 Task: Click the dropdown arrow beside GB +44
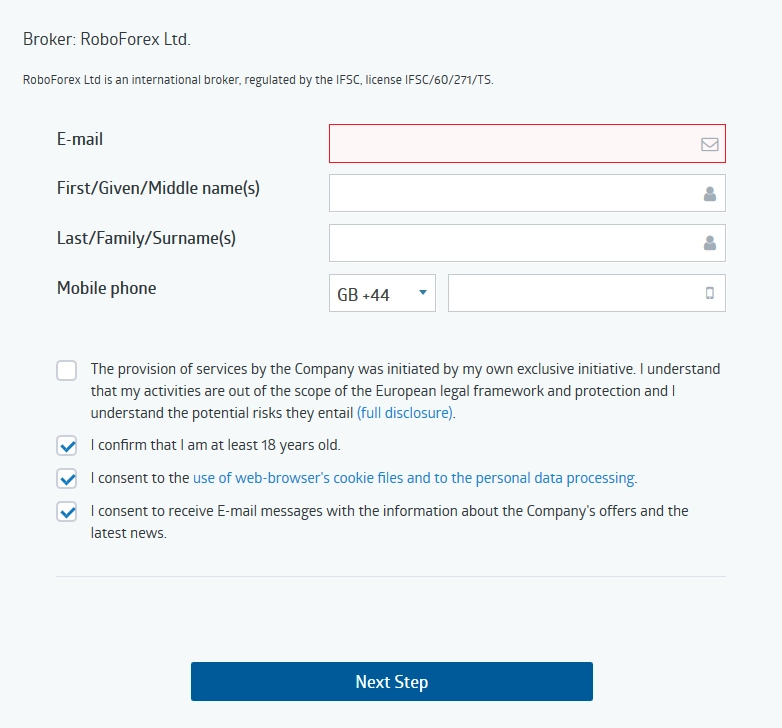(x=422, y=292)
